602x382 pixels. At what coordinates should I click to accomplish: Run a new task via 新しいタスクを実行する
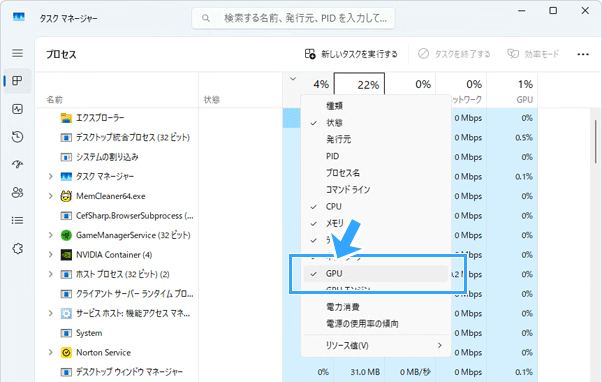[351, 54]
